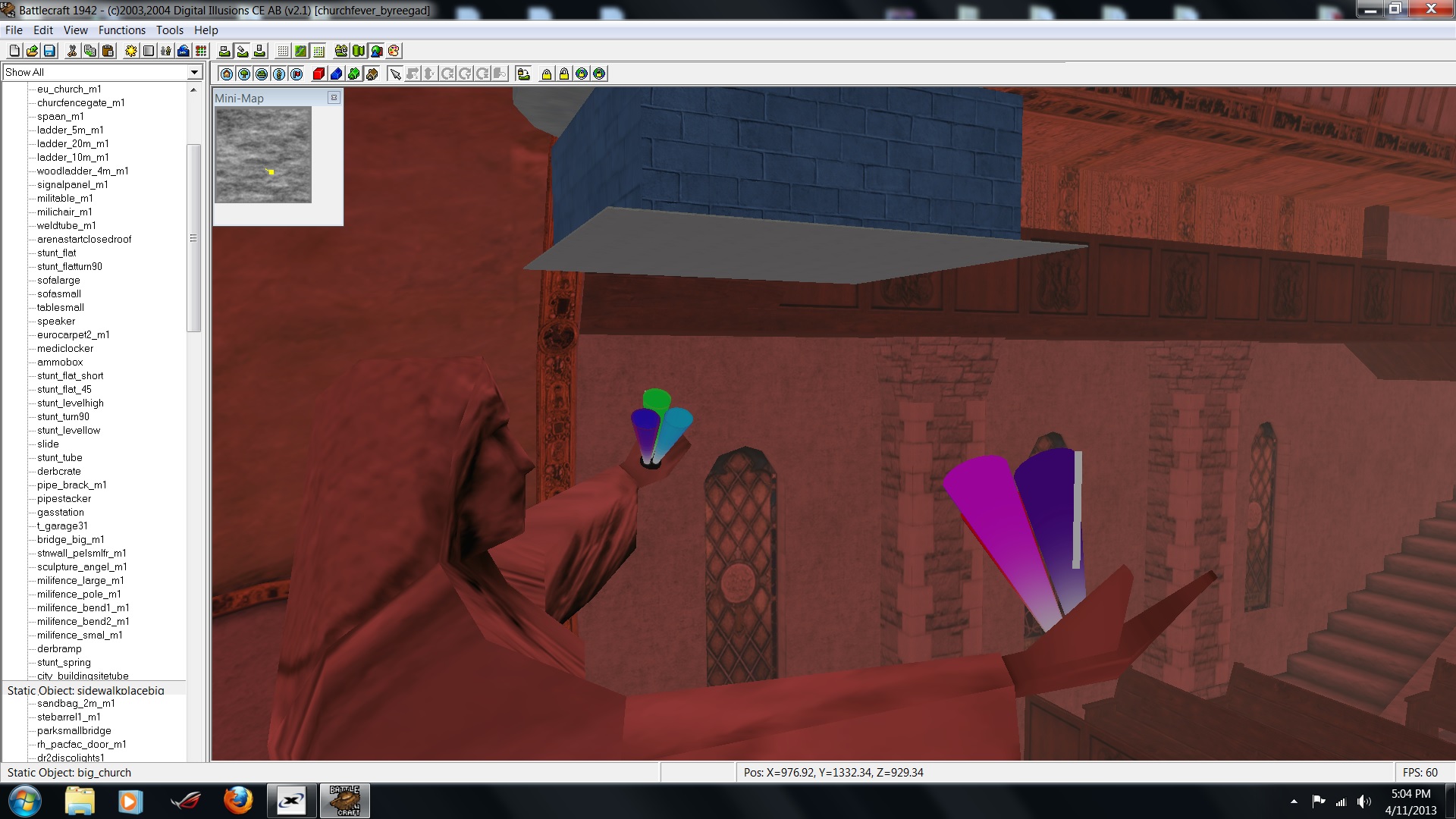The height and width of the screenshot is (819, 1456).
Task: Click the New file icon
Action: [x=14, y=51]
